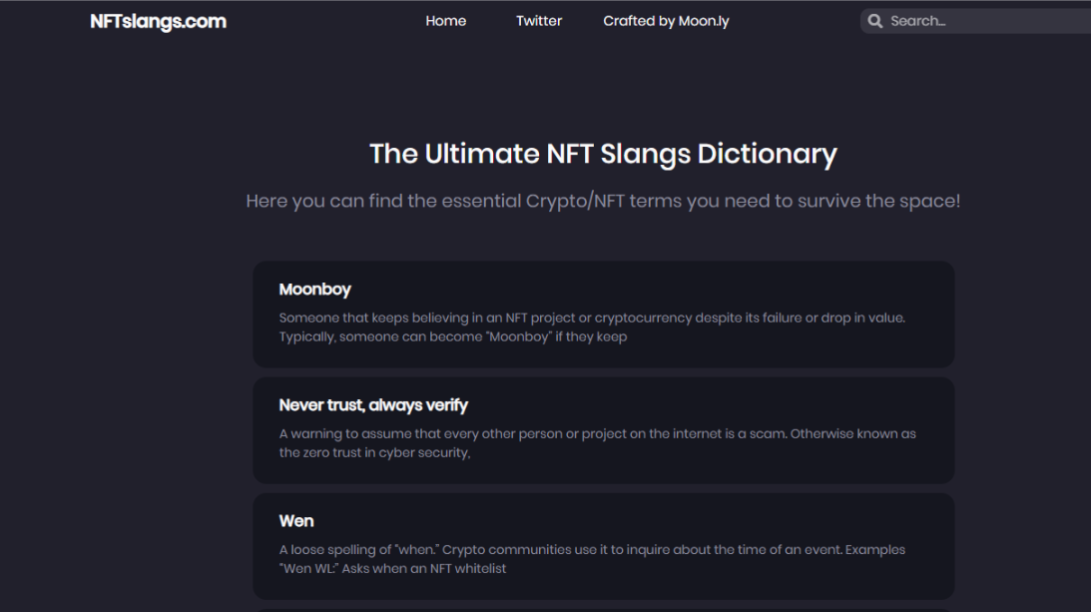This screenshot has height=614, width=1091.
Task: Click the NFTslangs.com site logo
Action: pos(158,21)
